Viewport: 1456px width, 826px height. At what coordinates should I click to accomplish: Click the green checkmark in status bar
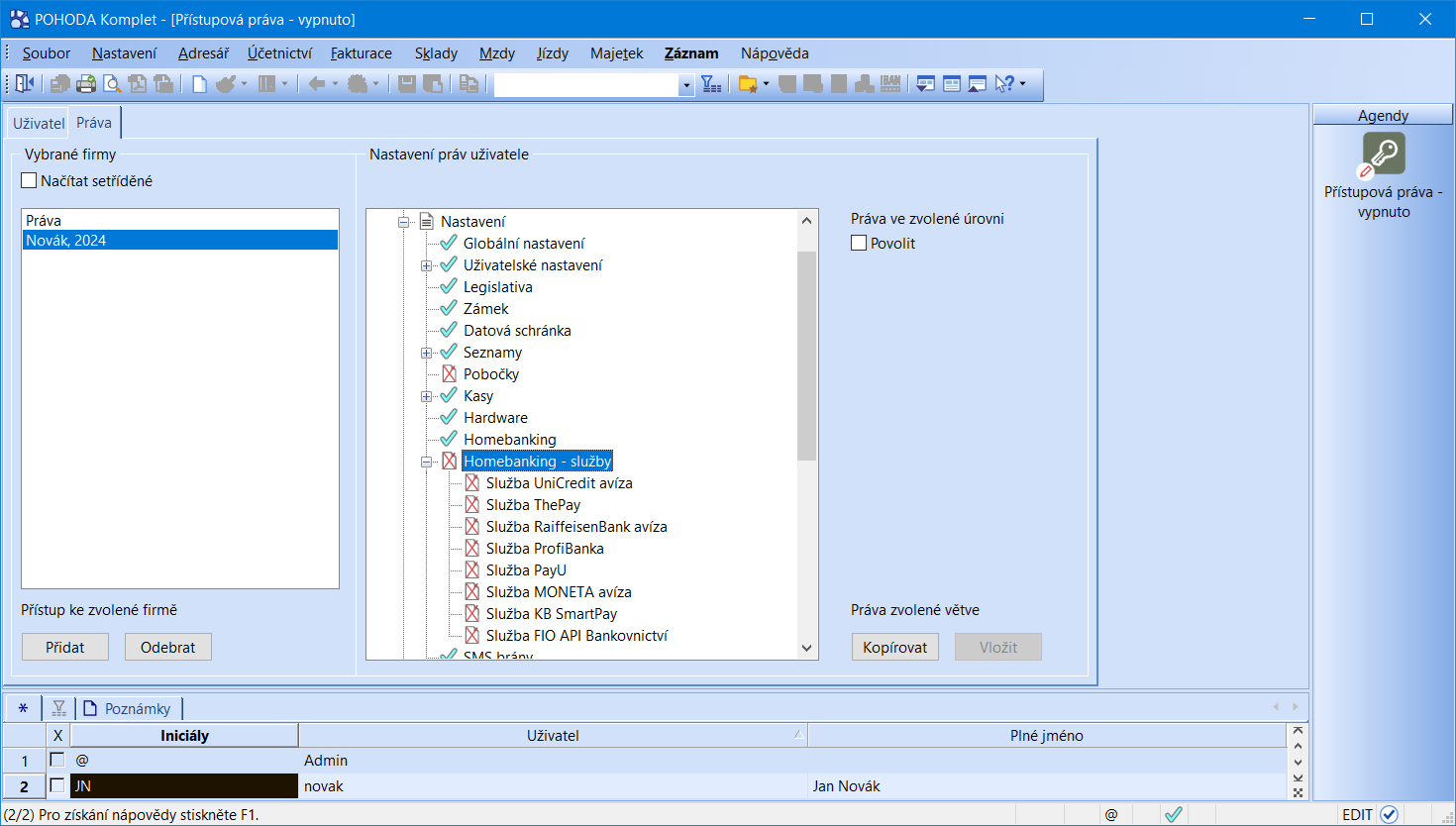pyautogui.click(x=1174, y=814)
